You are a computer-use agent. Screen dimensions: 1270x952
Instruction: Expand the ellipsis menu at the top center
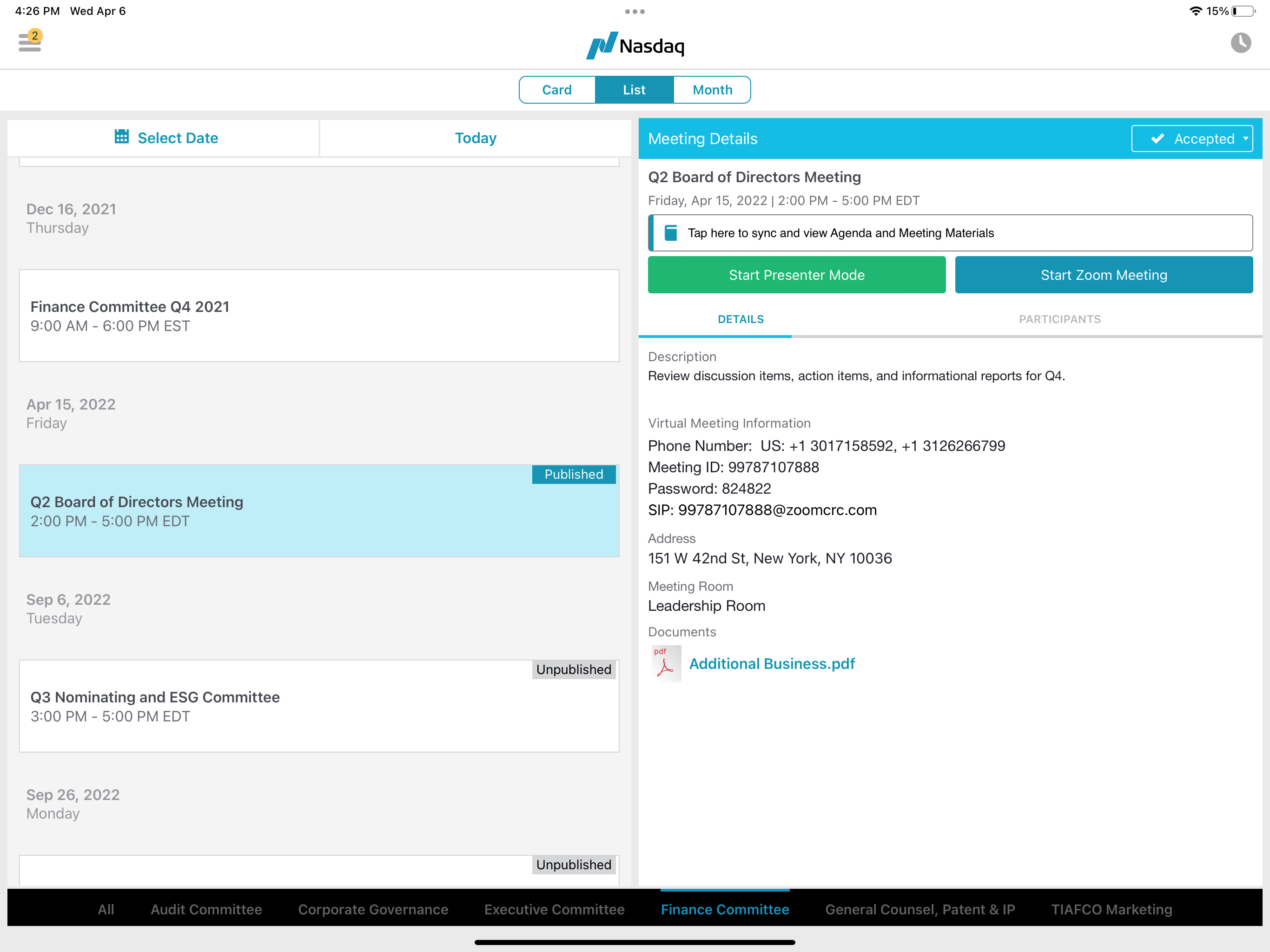[x=634, y=12]
